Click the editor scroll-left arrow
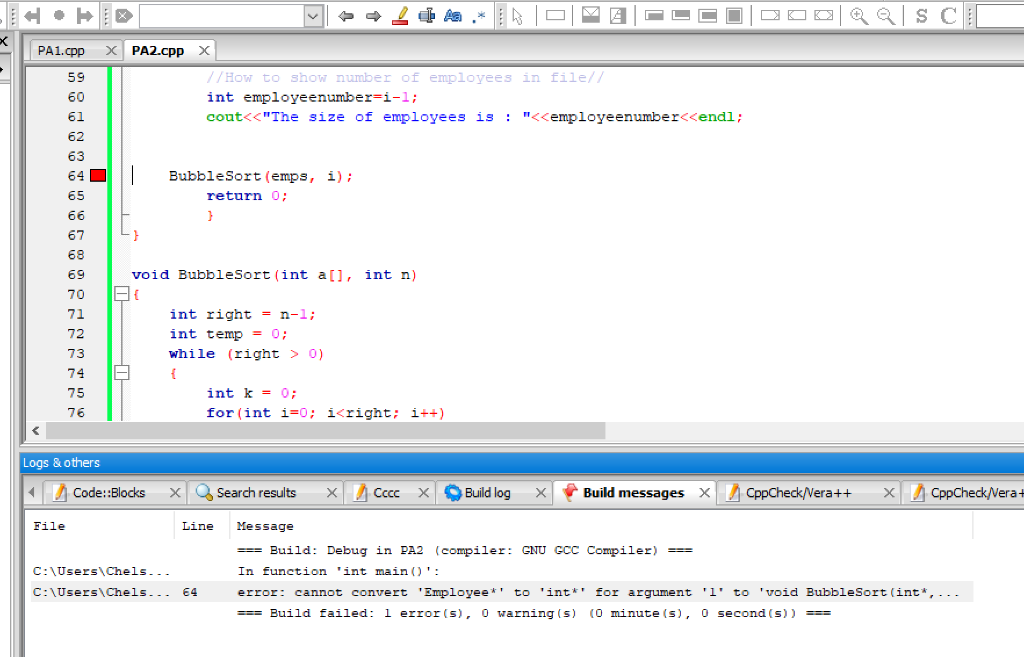The height and width of the screenshot is (657, 1024). [x=36, y=430]
